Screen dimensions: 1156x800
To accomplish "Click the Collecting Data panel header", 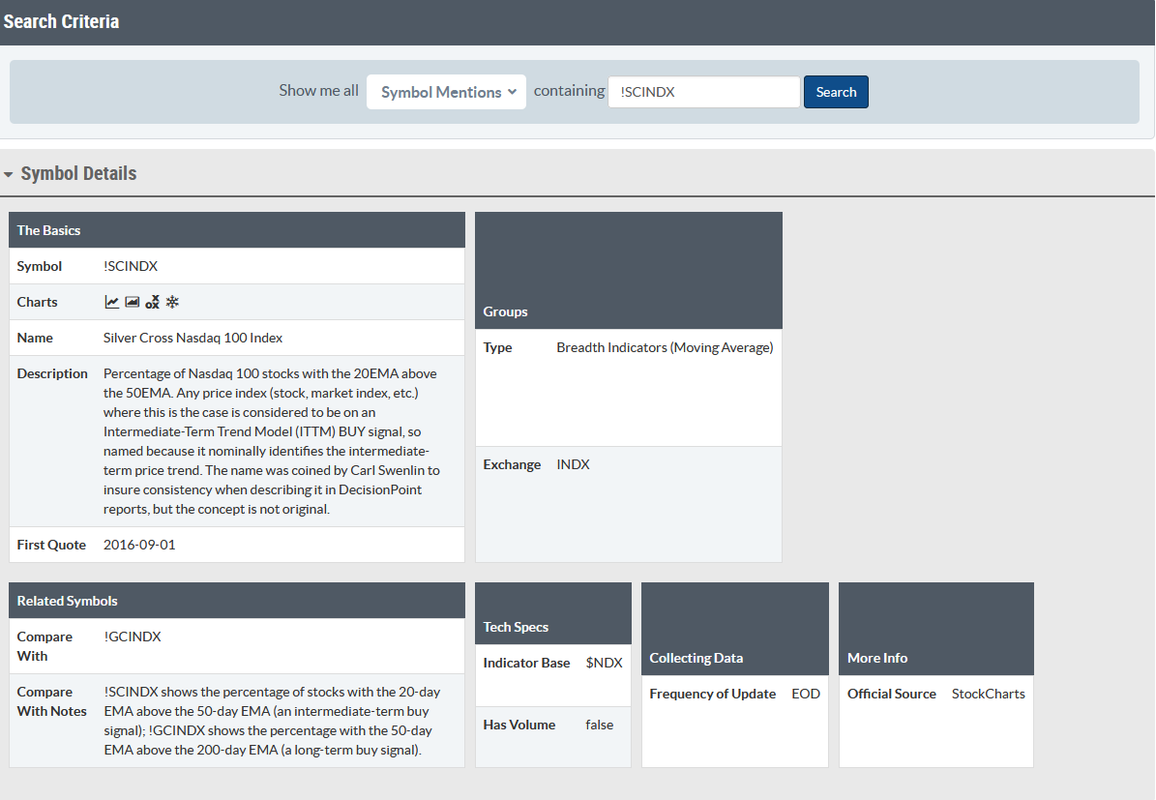I will 735,629.
